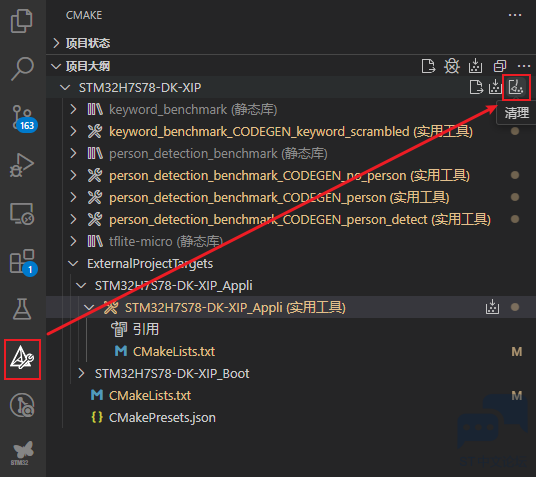Open the Search view
536x477 pixels.
(x=22, y=68)
